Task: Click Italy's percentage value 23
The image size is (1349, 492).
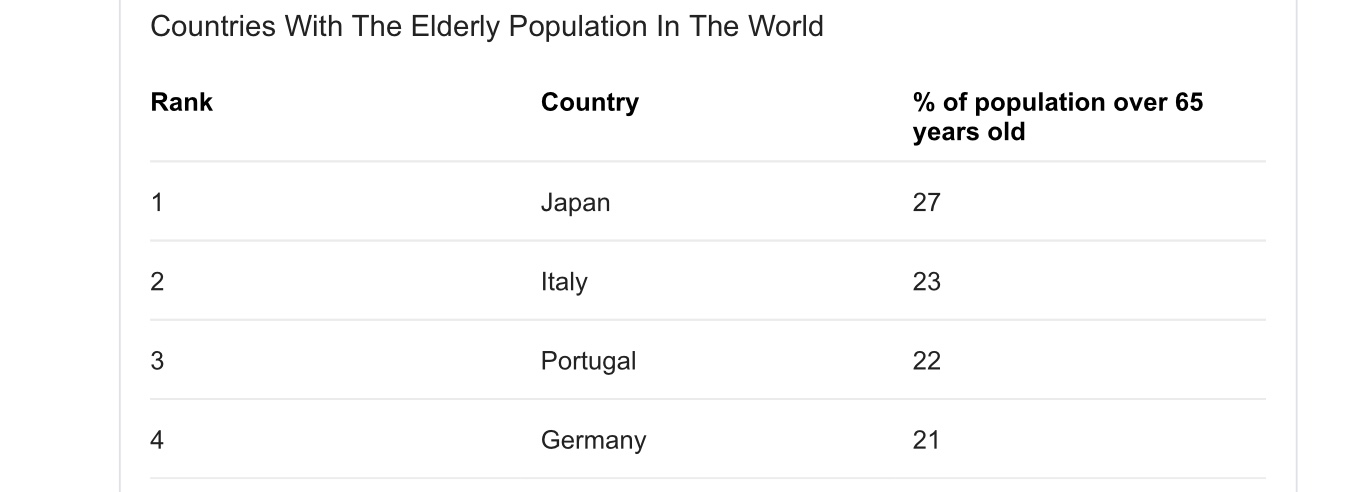Action: tap(926, 282)
